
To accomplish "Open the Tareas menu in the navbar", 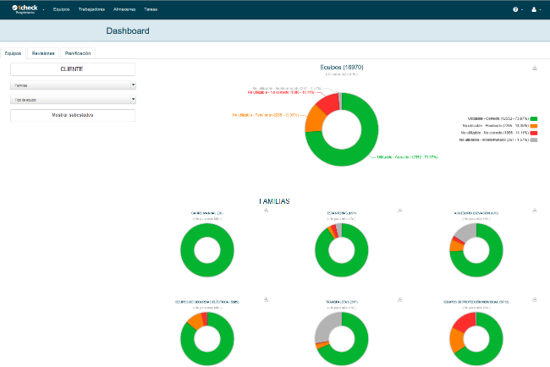I will (x=150, y=9).
